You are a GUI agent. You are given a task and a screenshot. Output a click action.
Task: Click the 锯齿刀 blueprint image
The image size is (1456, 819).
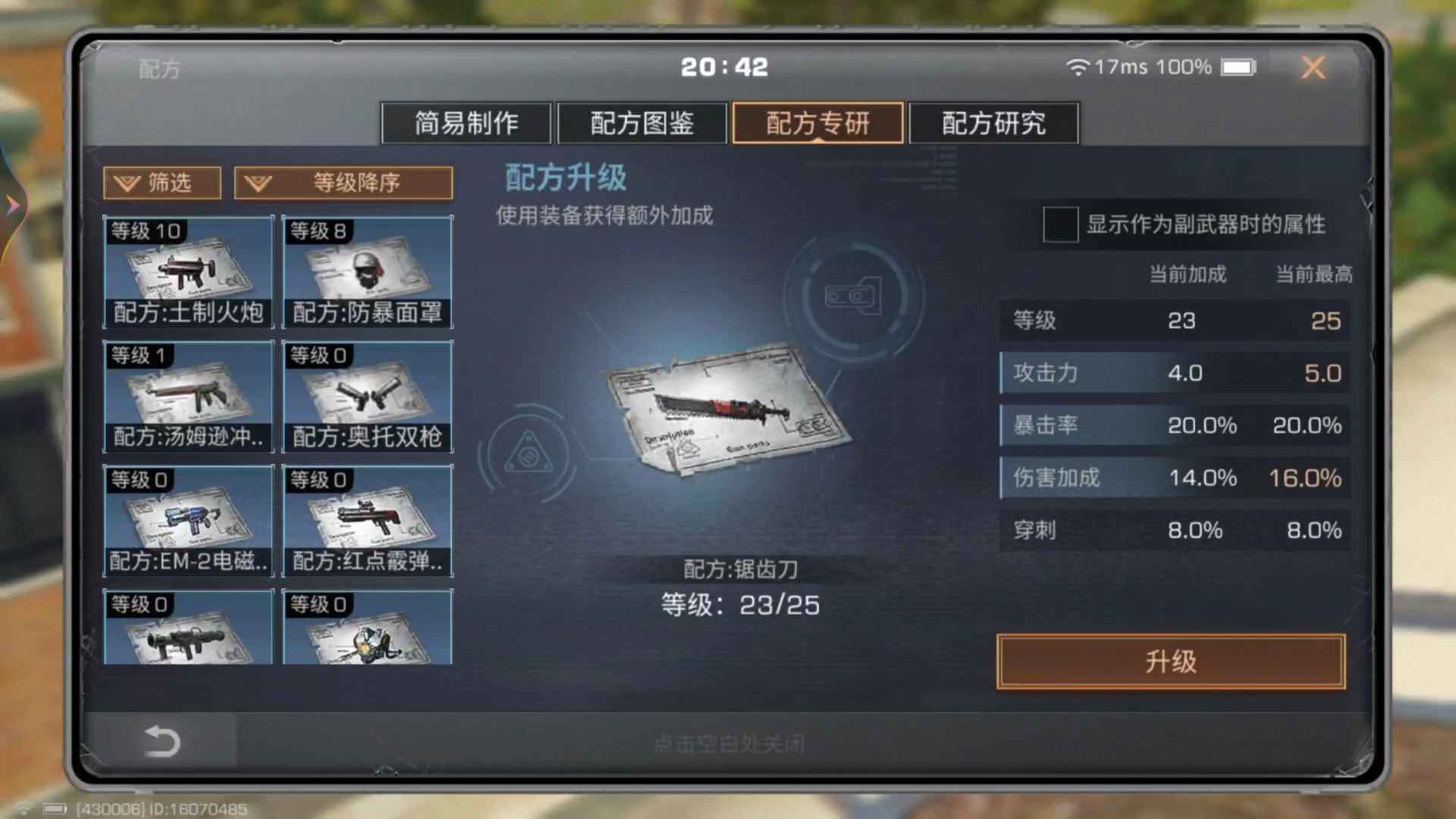pos(728,409)
